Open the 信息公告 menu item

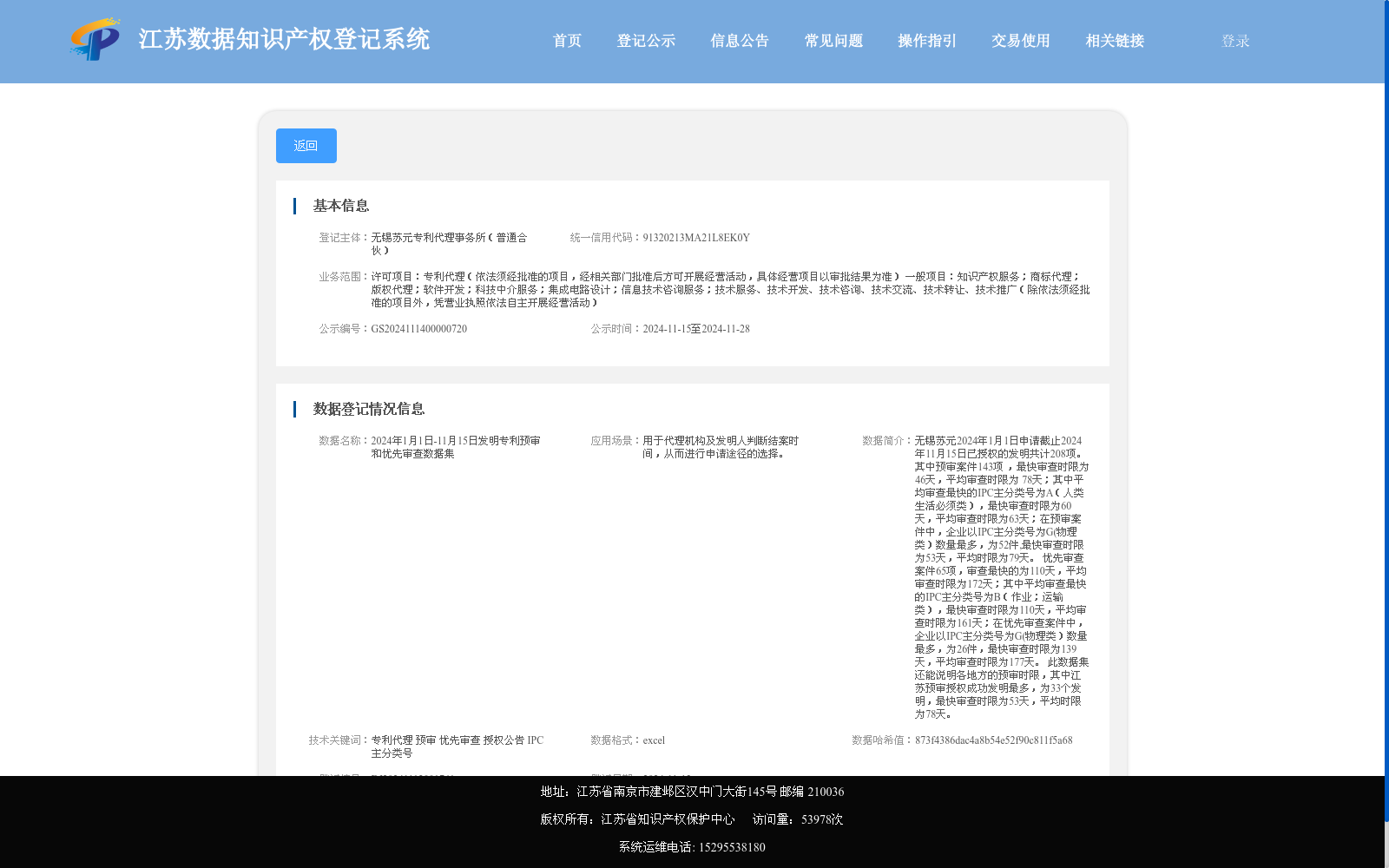[740, 41]
